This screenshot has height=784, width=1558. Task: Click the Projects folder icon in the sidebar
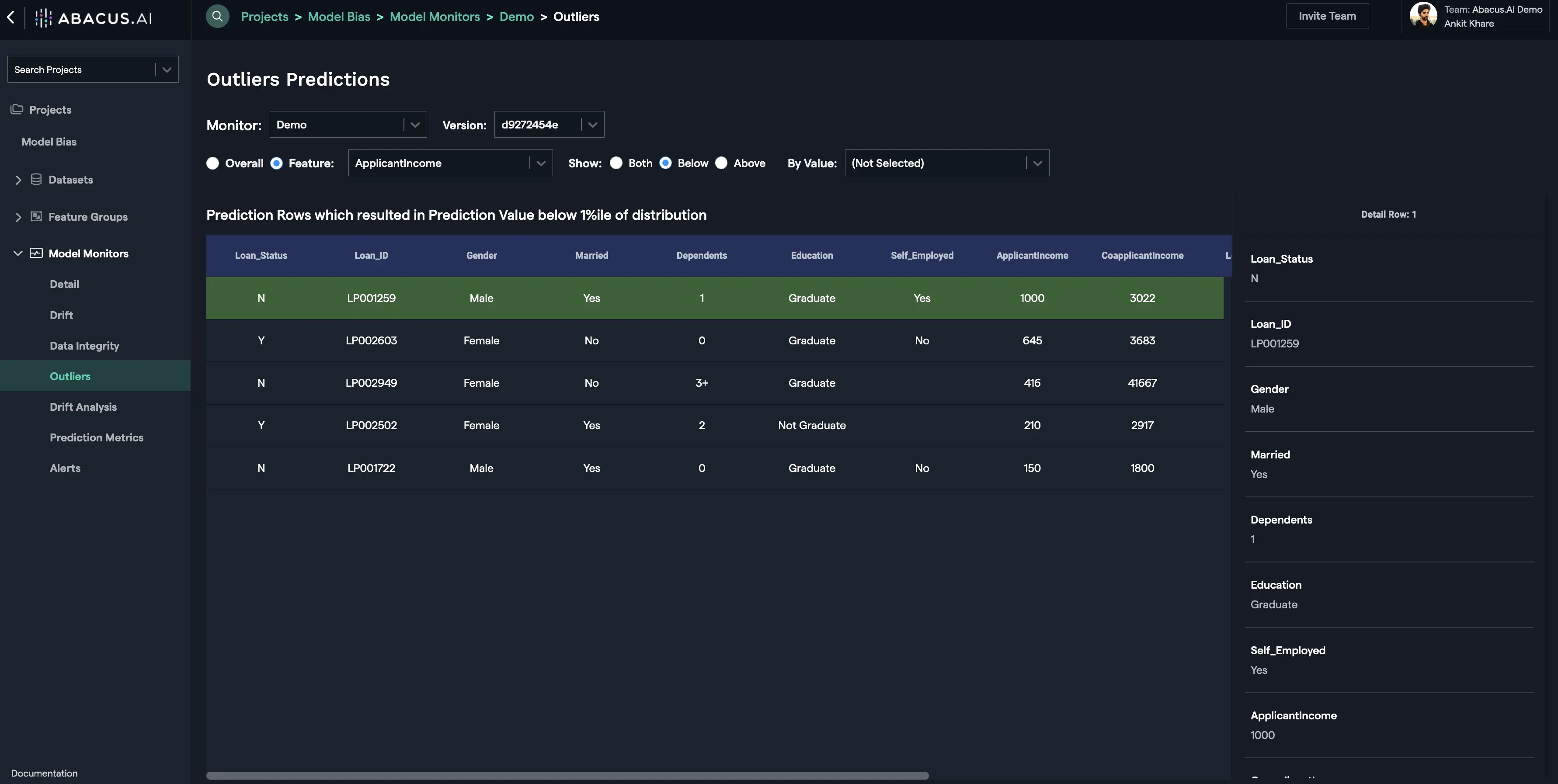pos(16,109)
